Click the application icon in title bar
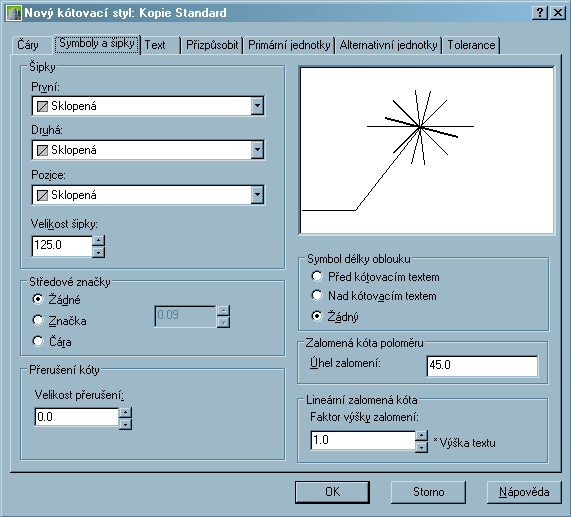The image size is (571, 517). point(14,13)
